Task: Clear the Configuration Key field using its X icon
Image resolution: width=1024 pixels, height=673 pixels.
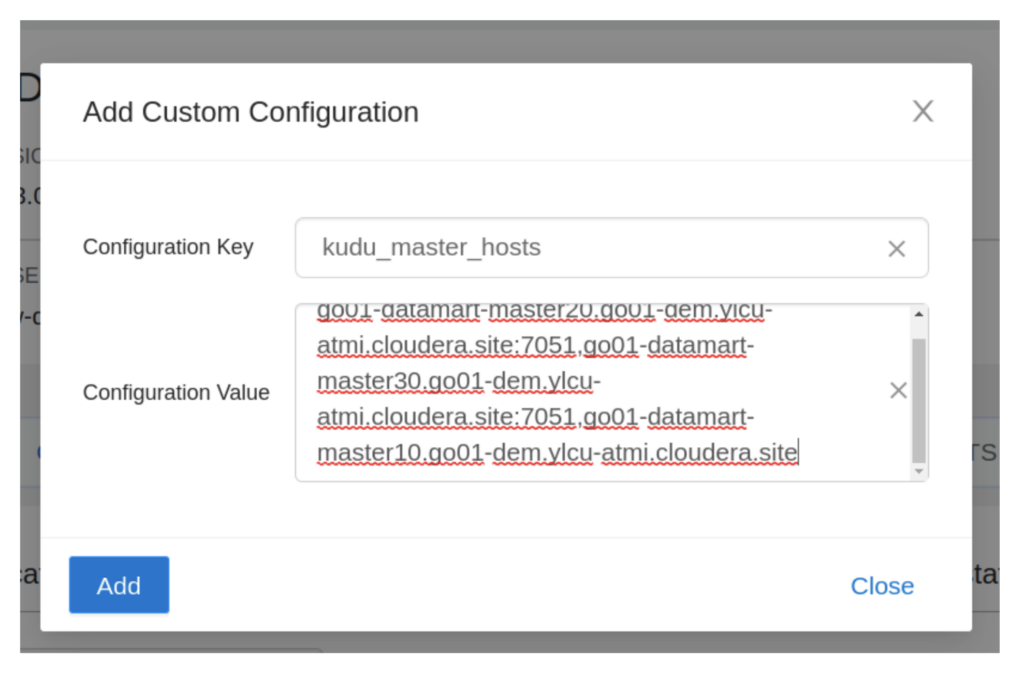Action: point(896,248)
